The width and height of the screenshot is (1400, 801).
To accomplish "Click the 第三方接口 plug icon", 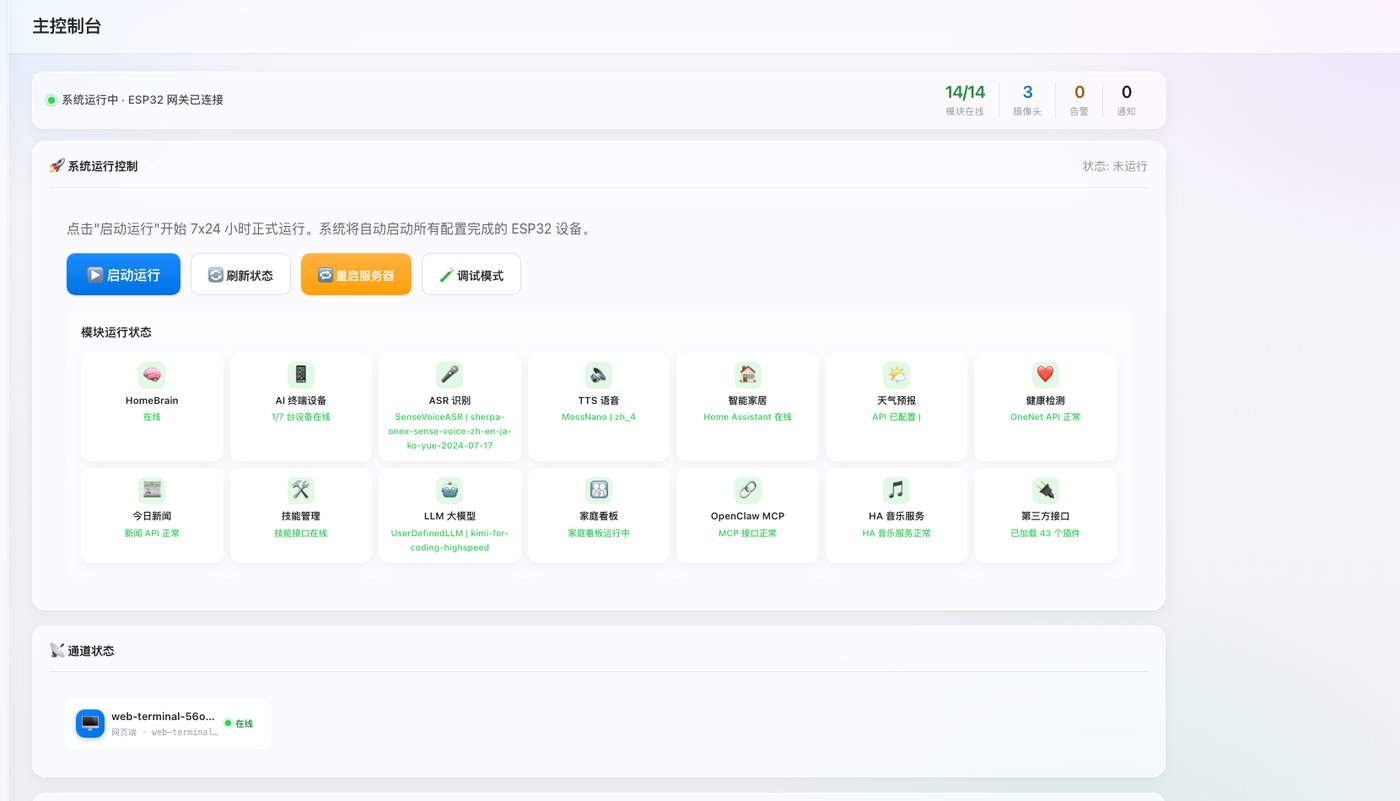I will pos(1045,490).
